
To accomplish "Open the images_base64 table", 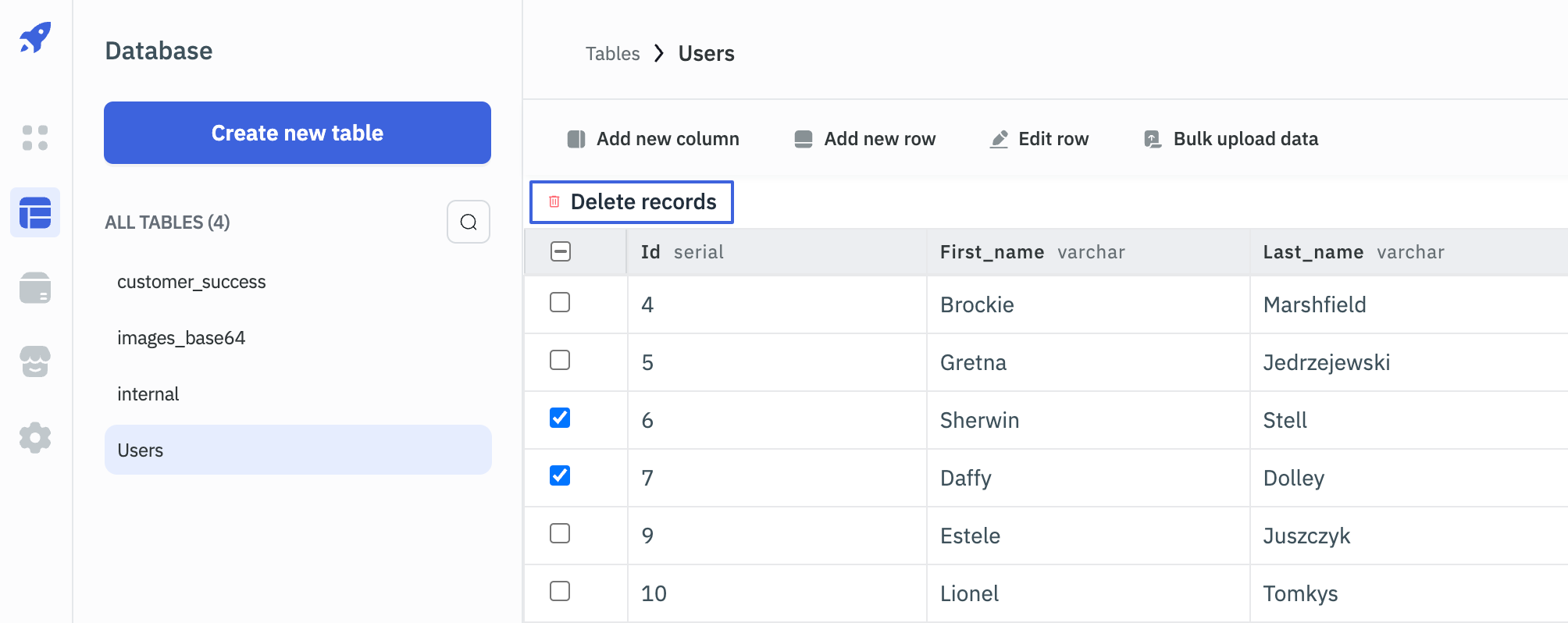I will [x=181, y=338].
